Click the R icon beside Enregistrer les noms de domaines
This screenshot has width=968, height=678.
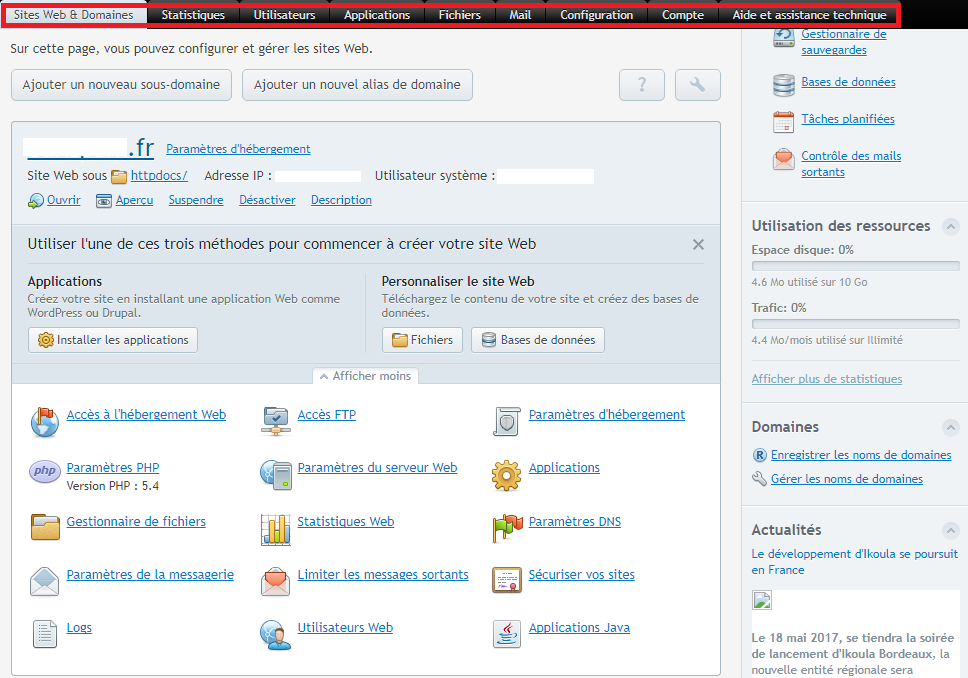click(759, 455)
